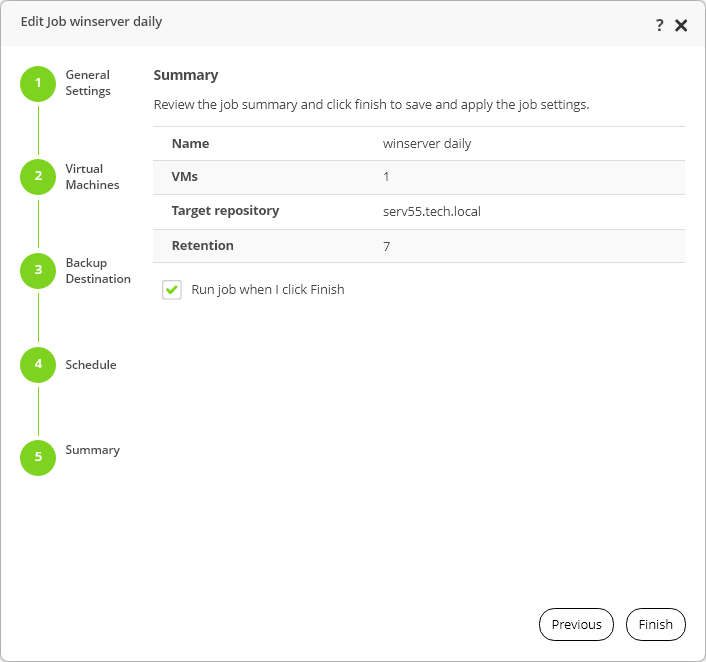This screenshot has width=706, height=662.
Task: Click the Retention value of 7
Action: [x=386, y=246]
